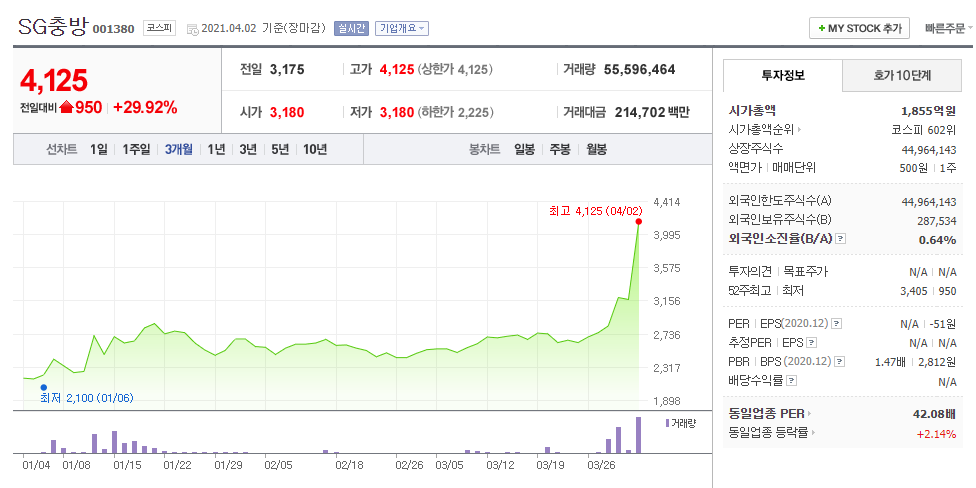Show the 일봉 candlestick chart
This screenshot has height=488, width=976.
pyautogui.click(x=524, y=149)
